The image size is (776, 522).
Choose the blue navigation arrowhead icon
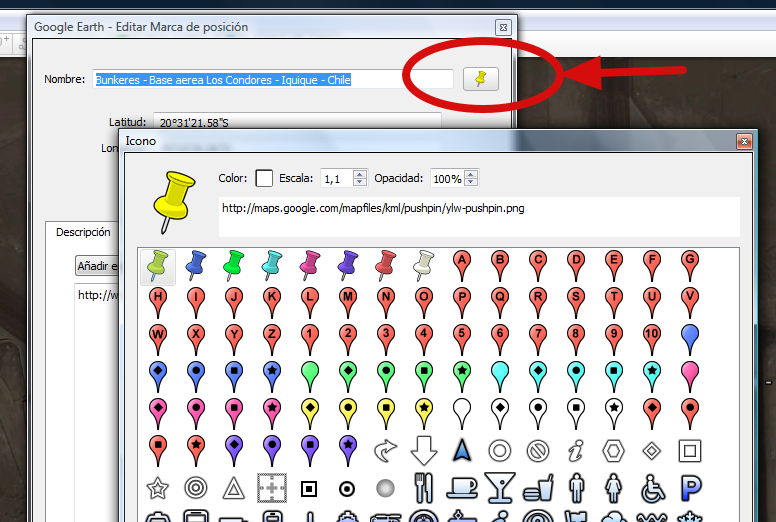pos(462,450)
